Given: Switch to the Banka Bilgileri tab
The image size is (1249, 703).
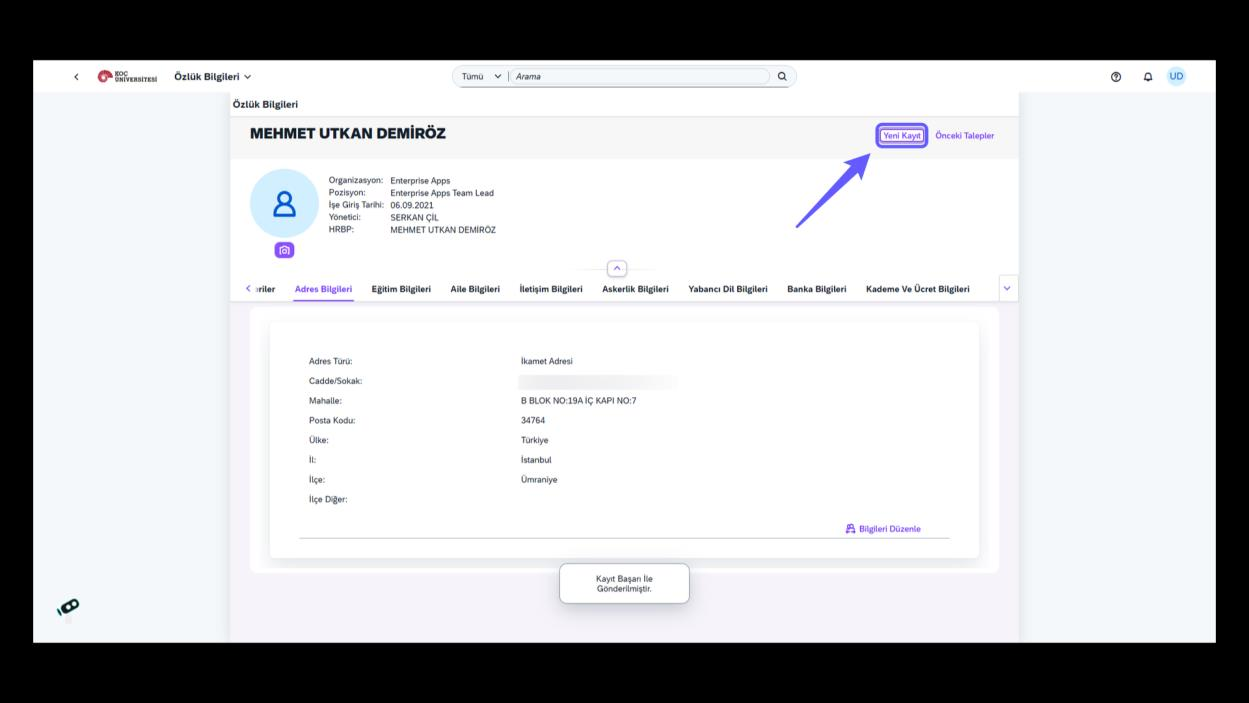Looking at the screenshot, I should pyautogui.click(x=817, y=289).
